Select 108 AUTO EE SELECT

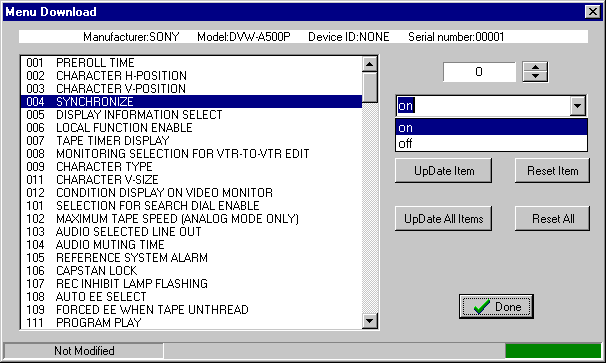tap(191, 297)
